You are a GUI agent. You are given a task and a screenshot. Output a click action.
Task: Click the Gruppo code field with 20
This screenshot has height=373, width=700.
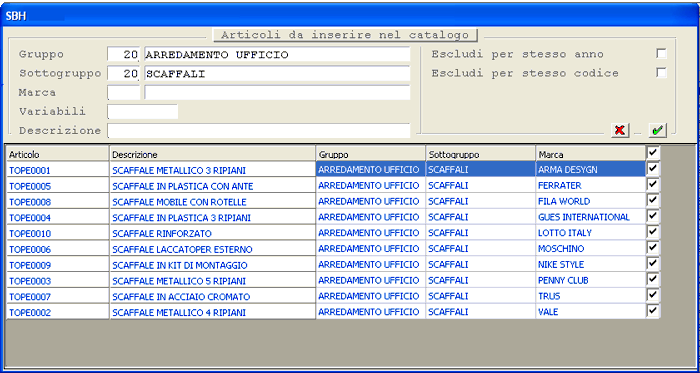(124, 54)
